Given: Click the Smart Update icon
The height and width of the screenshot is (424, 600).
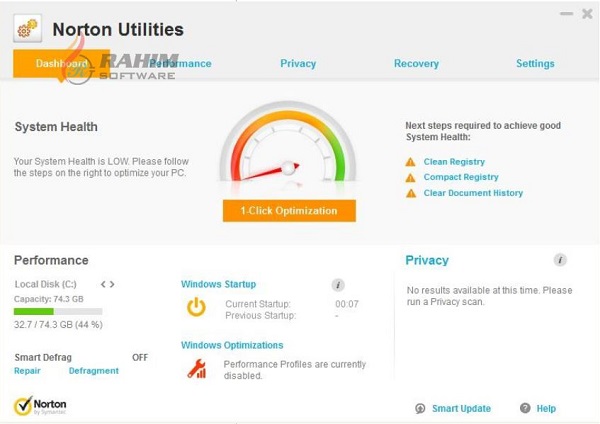Looking at the screenshot, I should tap(421, 408).
